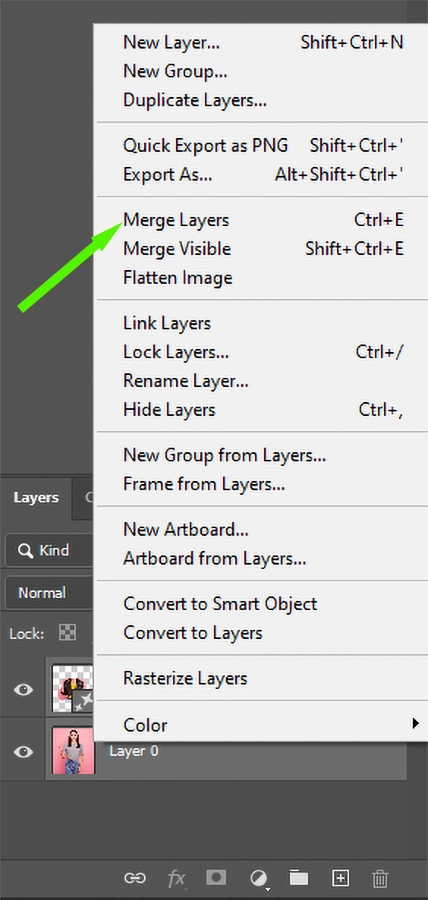
Task: Hide Layer 0 using its eye icon
Action: [23, 751]
